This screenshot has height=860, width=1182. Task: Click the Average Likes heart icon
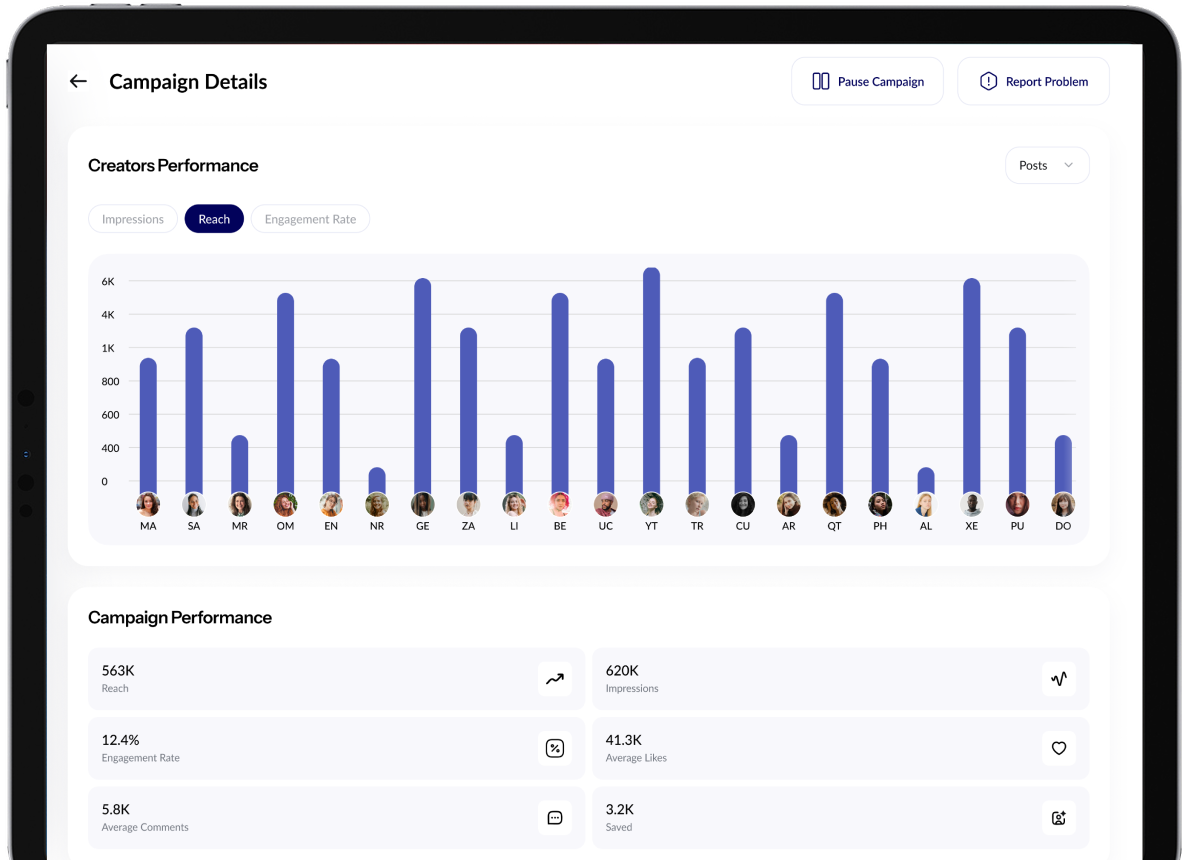pos(1059,748)
